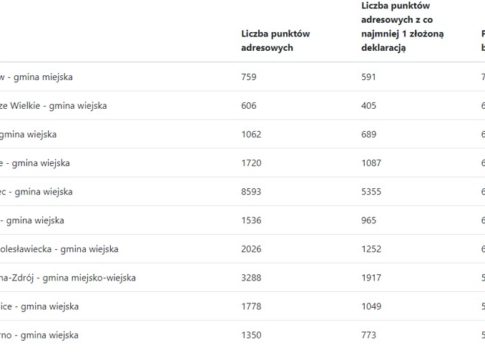Click the cell with value 2026
This screenshot has height=360, width=485.
pos(251,249)
